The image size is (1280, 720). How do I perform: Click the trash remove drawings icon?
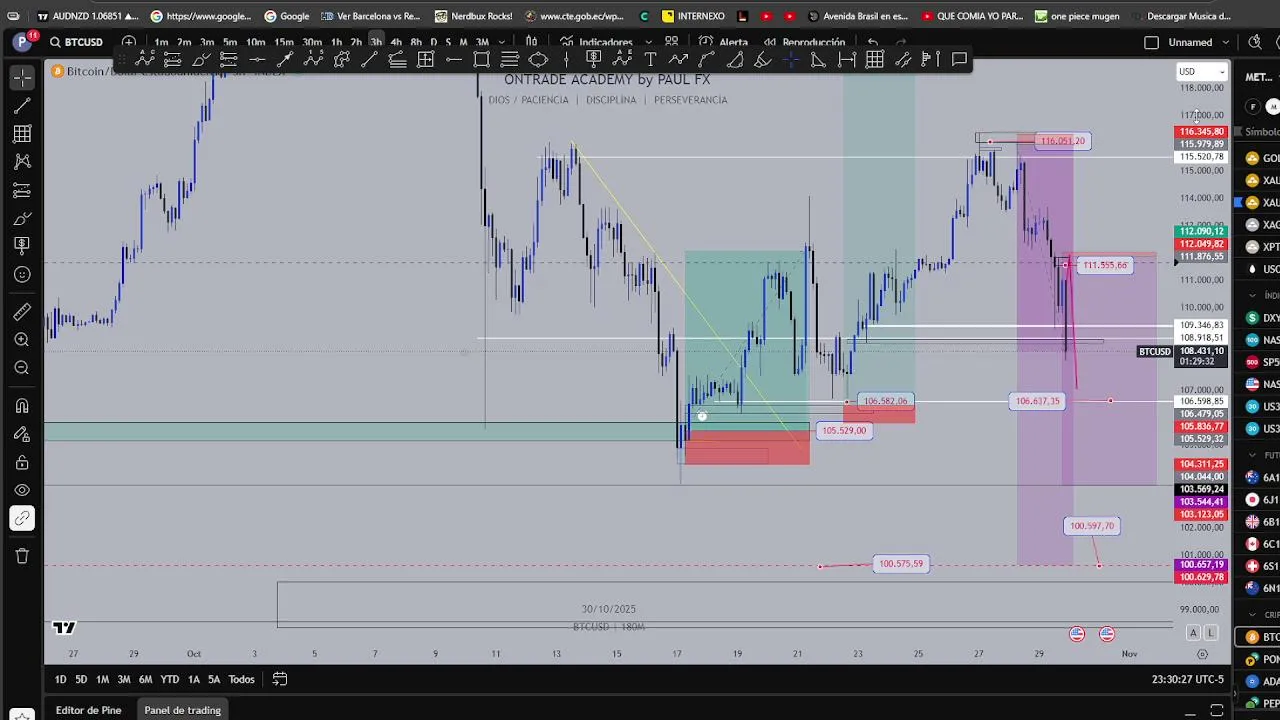[x=22, y=556]
